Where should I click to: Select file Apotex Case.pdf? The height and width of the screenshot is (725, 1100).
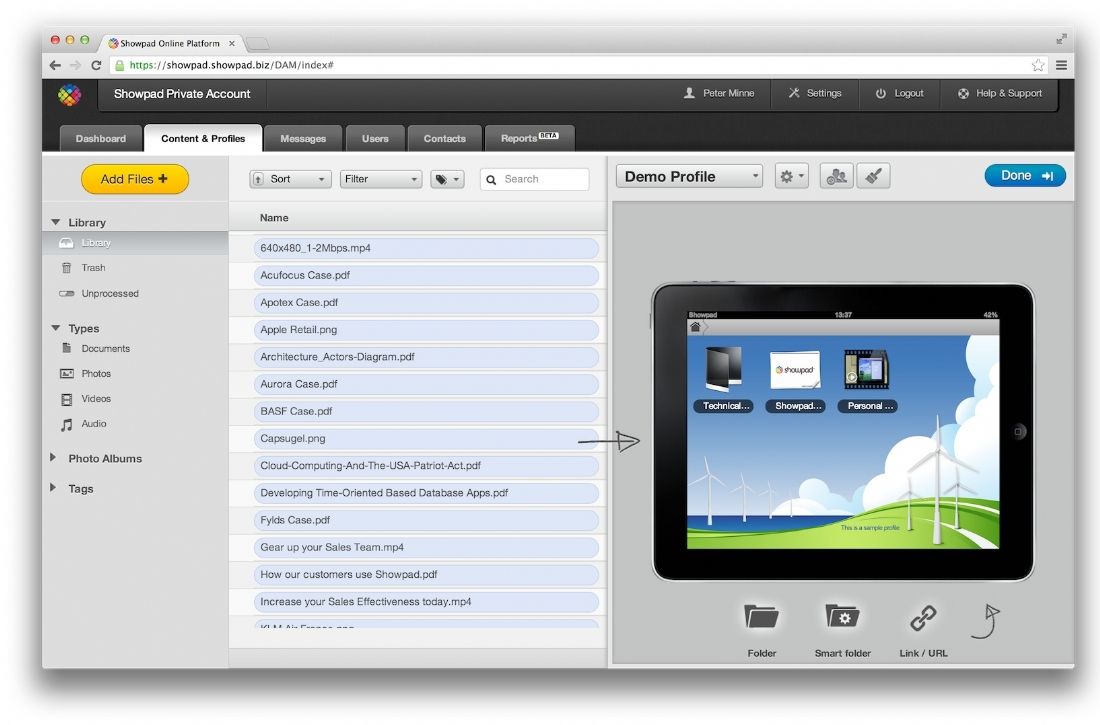coord(426,302)
